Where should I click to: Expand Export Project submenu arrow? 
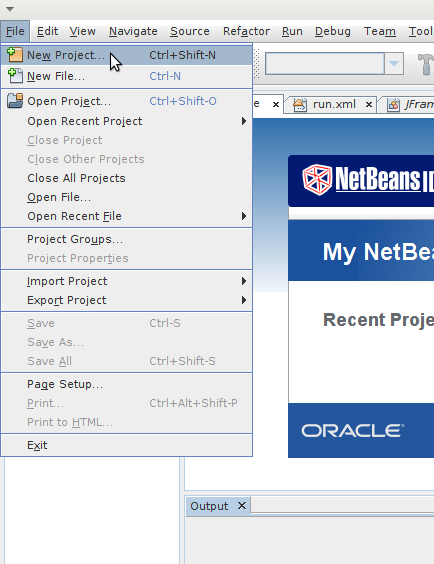244,300
